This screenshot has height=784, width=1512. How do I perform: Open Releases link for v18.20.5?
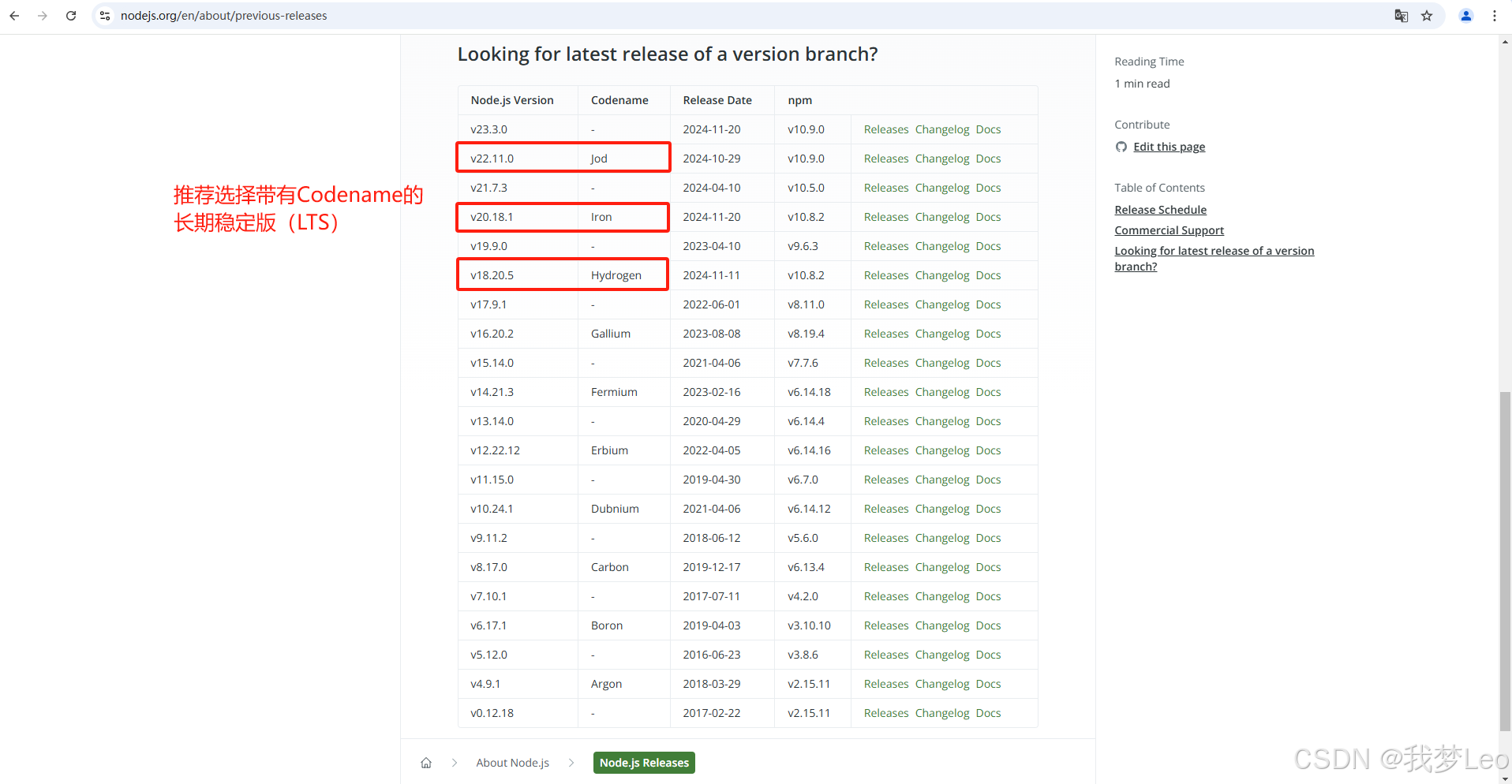pos(886,275)
